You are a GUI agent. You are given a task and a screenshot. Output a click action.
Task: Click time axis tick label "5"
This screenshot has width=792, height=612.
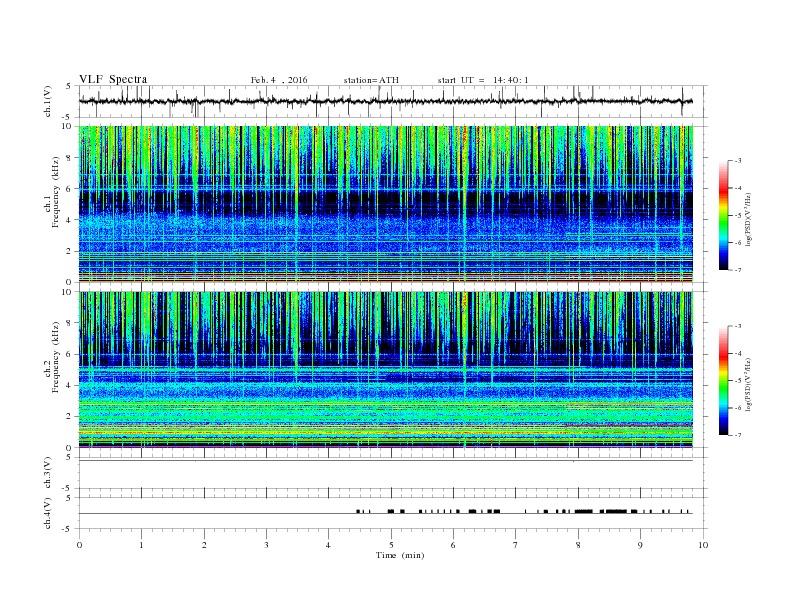point(391,545)
